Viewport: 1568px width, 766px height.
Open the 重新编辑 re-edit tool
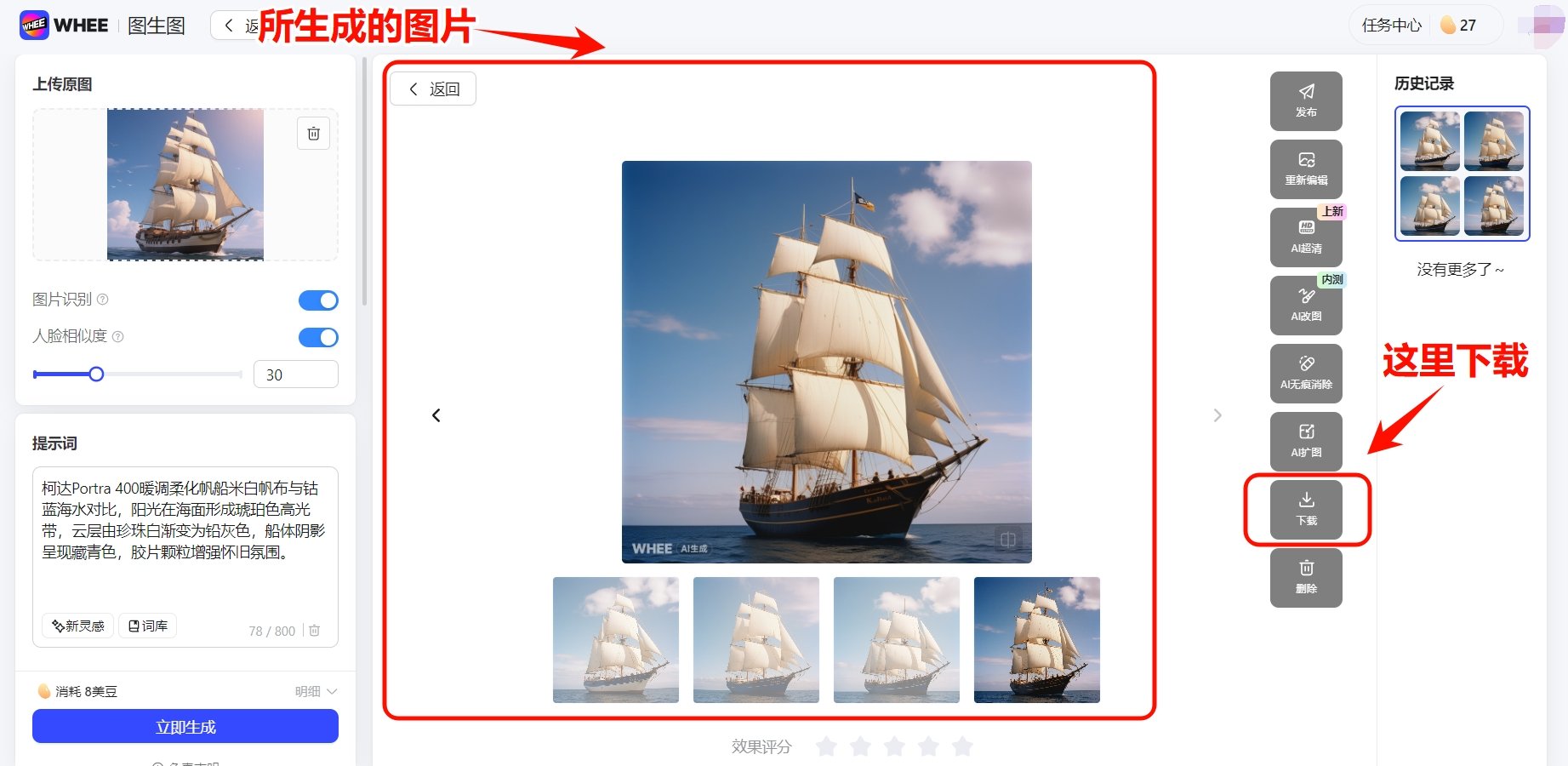pyautogui.click(x=1306, y=169)
